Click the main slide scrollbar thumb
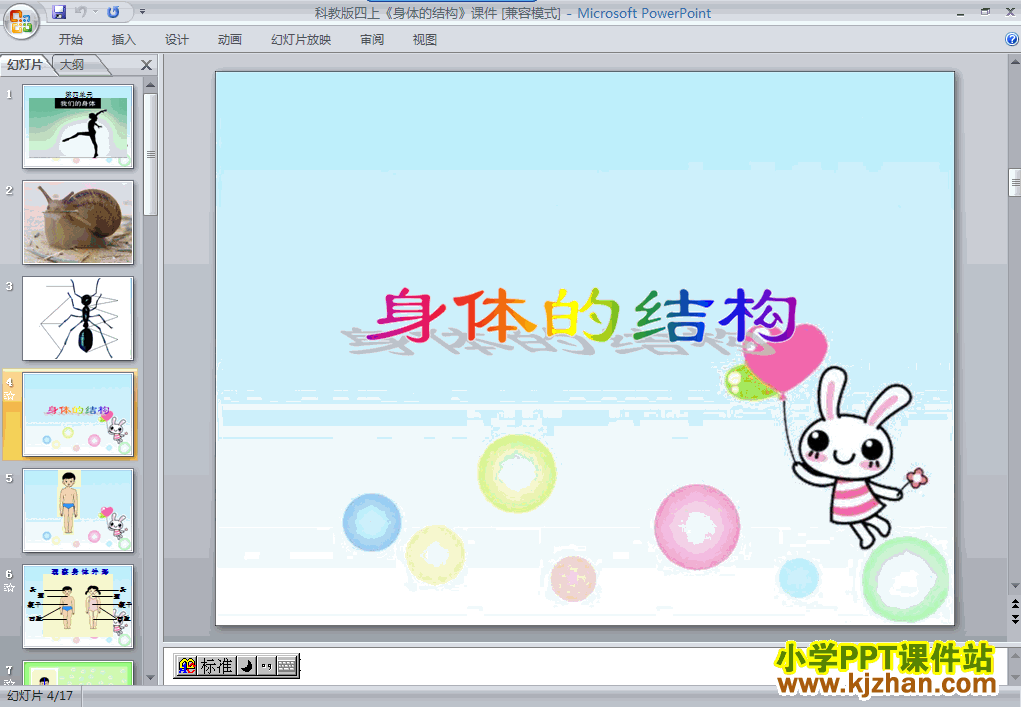Image resolution: width=1021 pixels, height=707 pixels. coord(1014,182)
